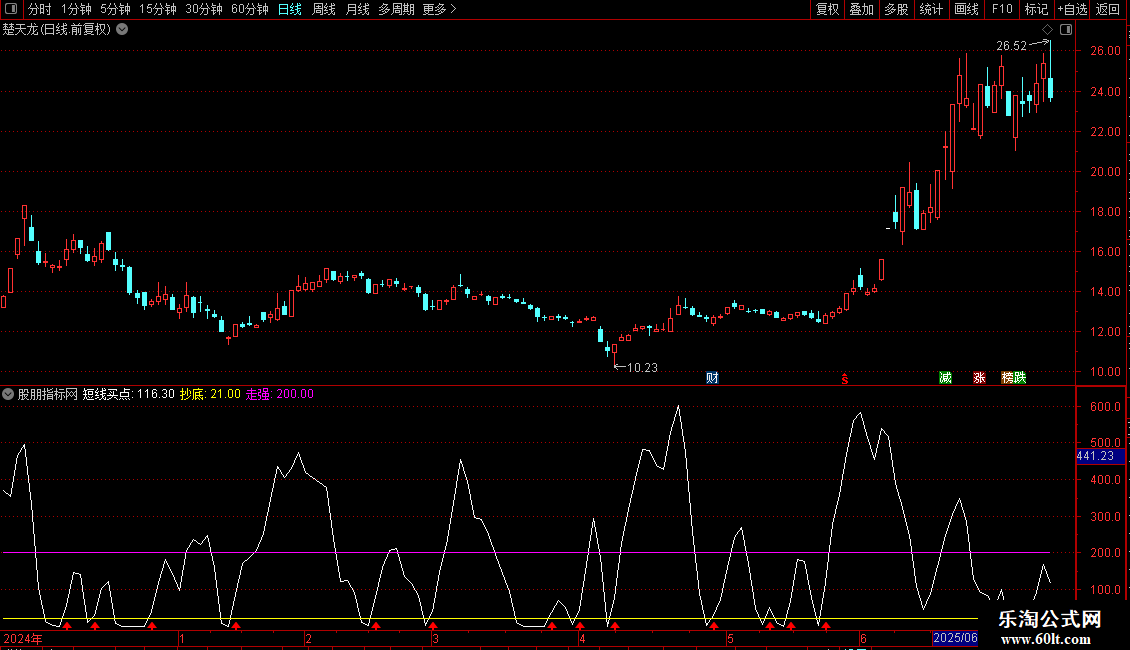Image resolution: width=1130 pixels, height=650 pixels.
Task: Click the brown 榜 event marker
Action: click(1007, 378)
